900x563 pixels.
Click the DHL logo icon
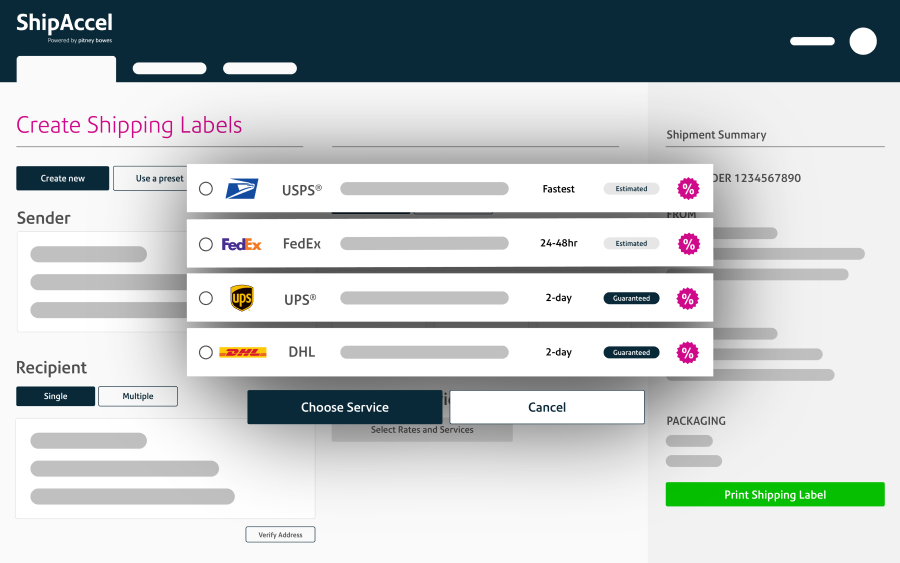click(x=243, y=352)
